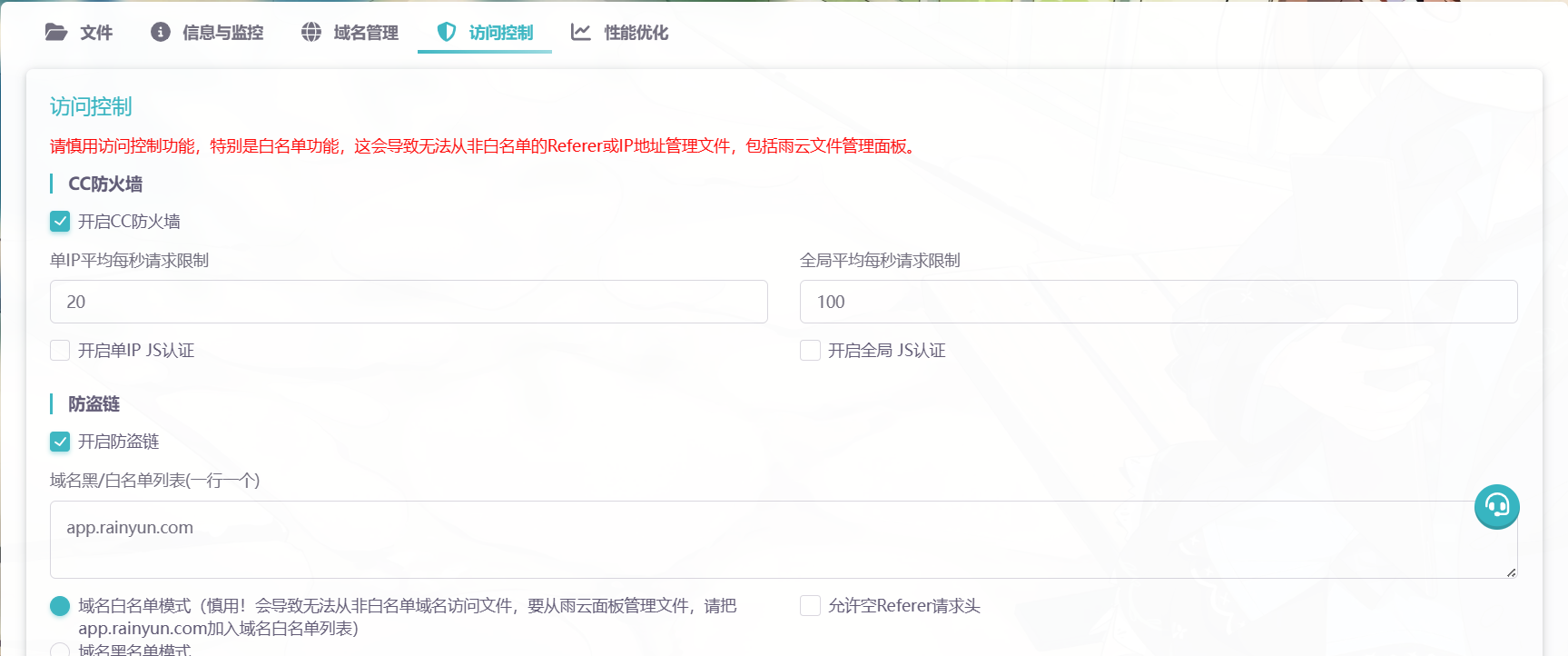Open the customer support headset button
This screenshot has width=1568, height=656.
point(1496,506)
